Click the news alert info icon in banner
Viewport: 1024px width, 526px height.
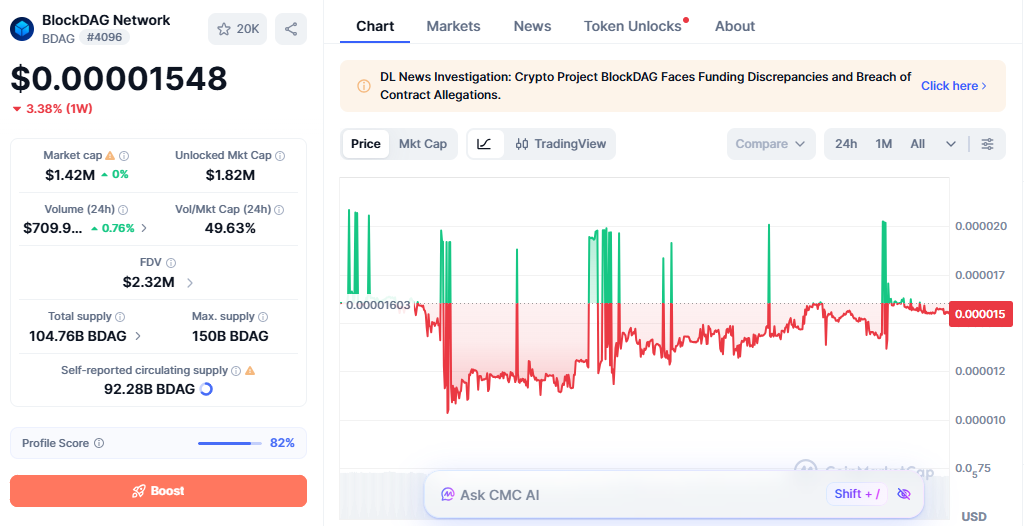coord(364,86)
